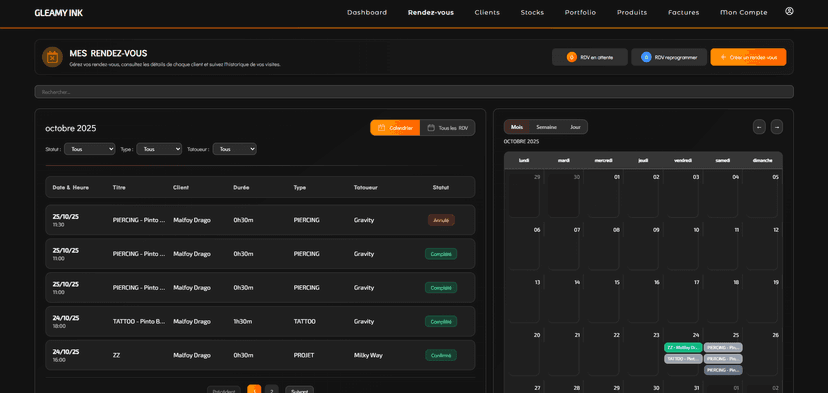Switch to Tous les RDV view
The image size is (828, 393).
click(447, 128)
